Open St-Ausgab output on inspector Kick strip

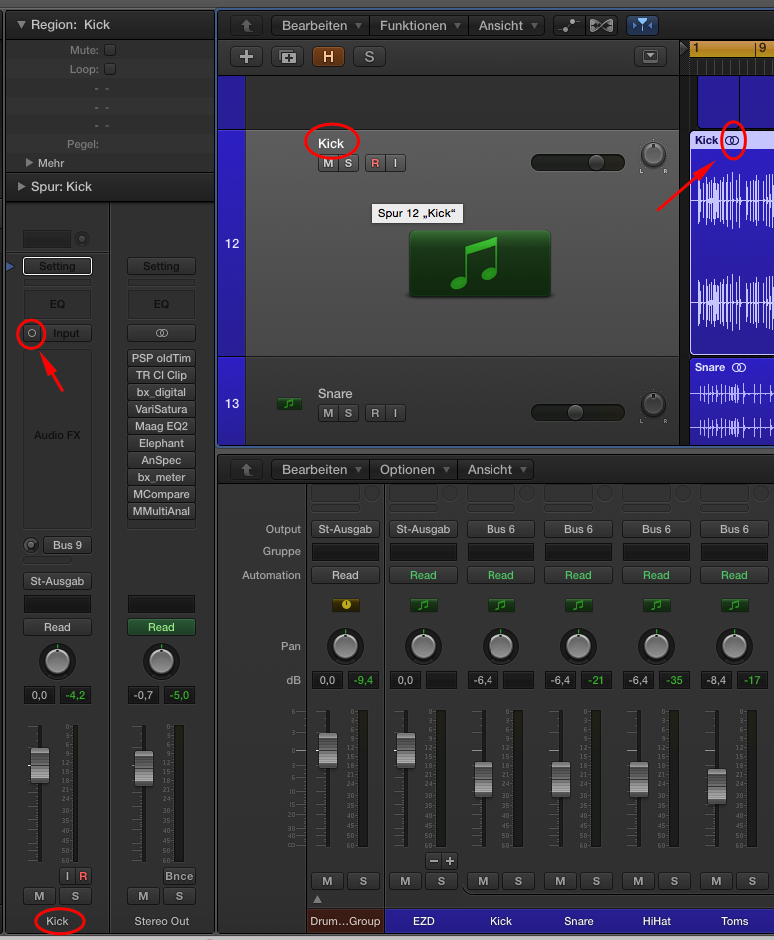[x=58, y=581]
